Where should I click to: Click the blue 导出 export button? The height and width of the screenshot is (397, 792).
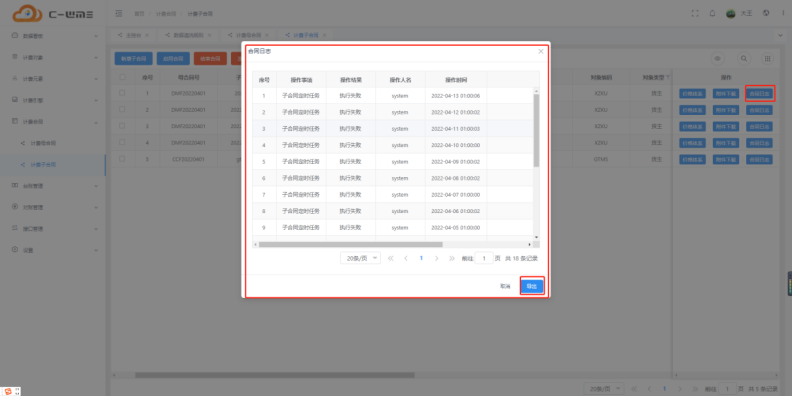click(x=532, y=286)
